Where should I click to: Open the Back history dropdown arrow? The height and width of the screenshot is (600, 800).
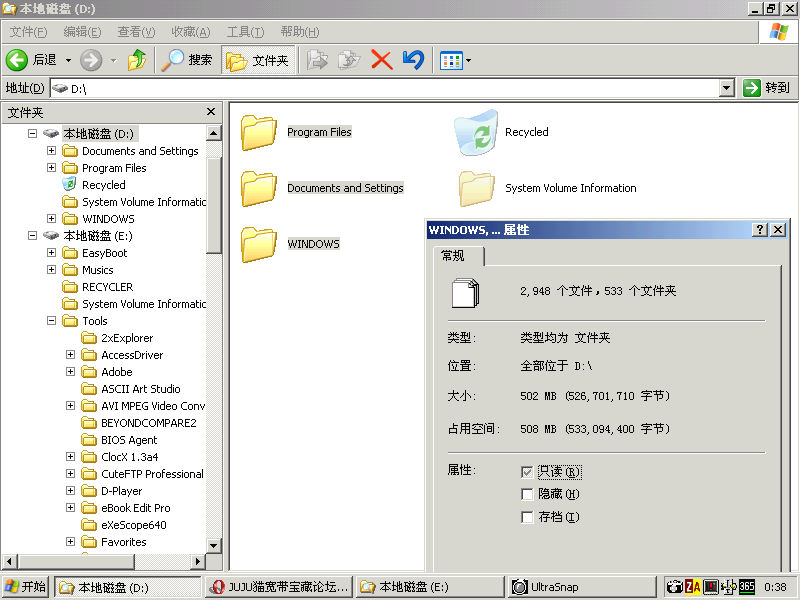pos(68,60)
